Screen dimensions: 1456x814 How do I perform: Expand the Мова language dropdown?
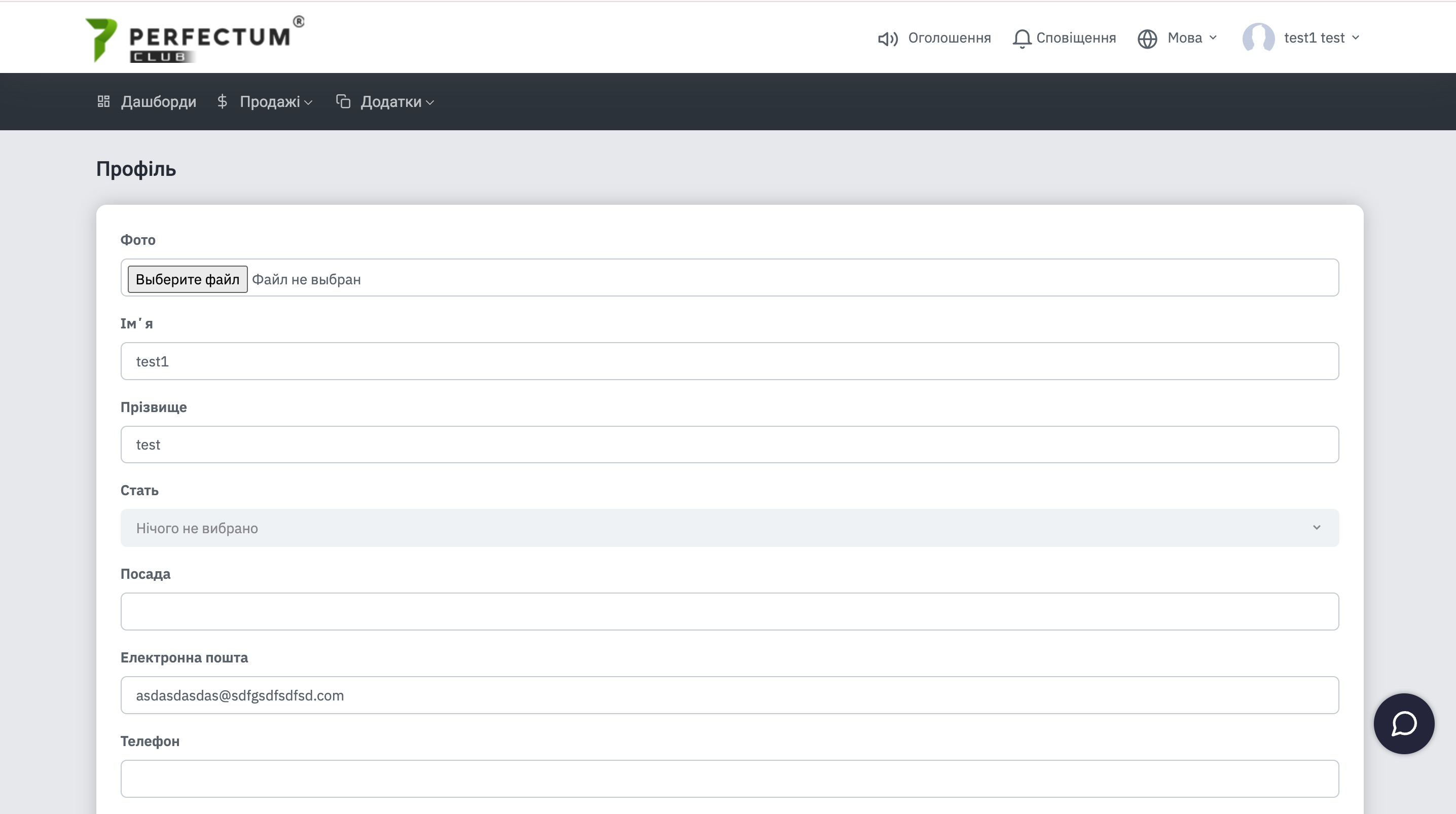point(1191,38)
